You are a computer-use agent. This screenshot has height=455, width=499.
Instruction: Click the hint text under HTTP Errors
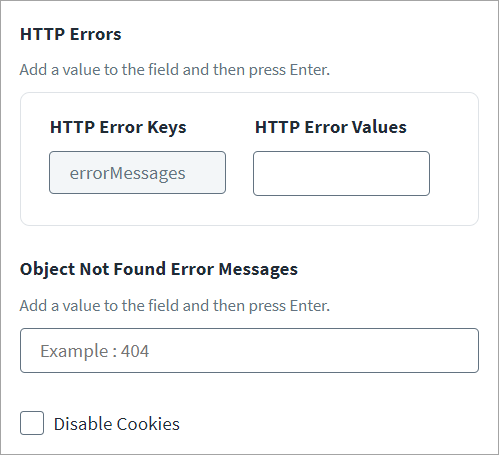(x=175, y=70)
